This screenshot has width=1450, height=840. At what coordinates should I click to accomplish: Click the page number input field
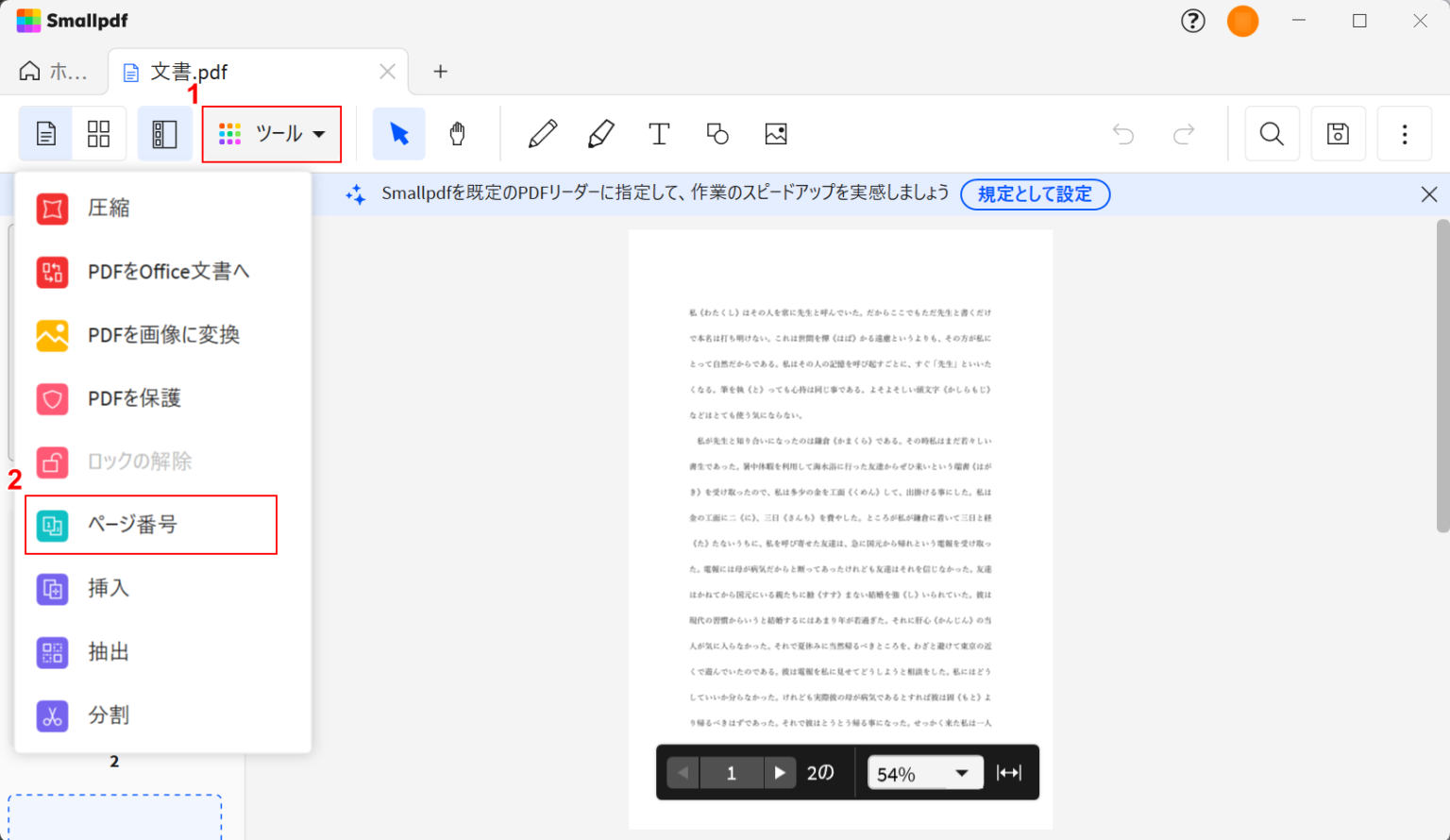click(731, 772)
